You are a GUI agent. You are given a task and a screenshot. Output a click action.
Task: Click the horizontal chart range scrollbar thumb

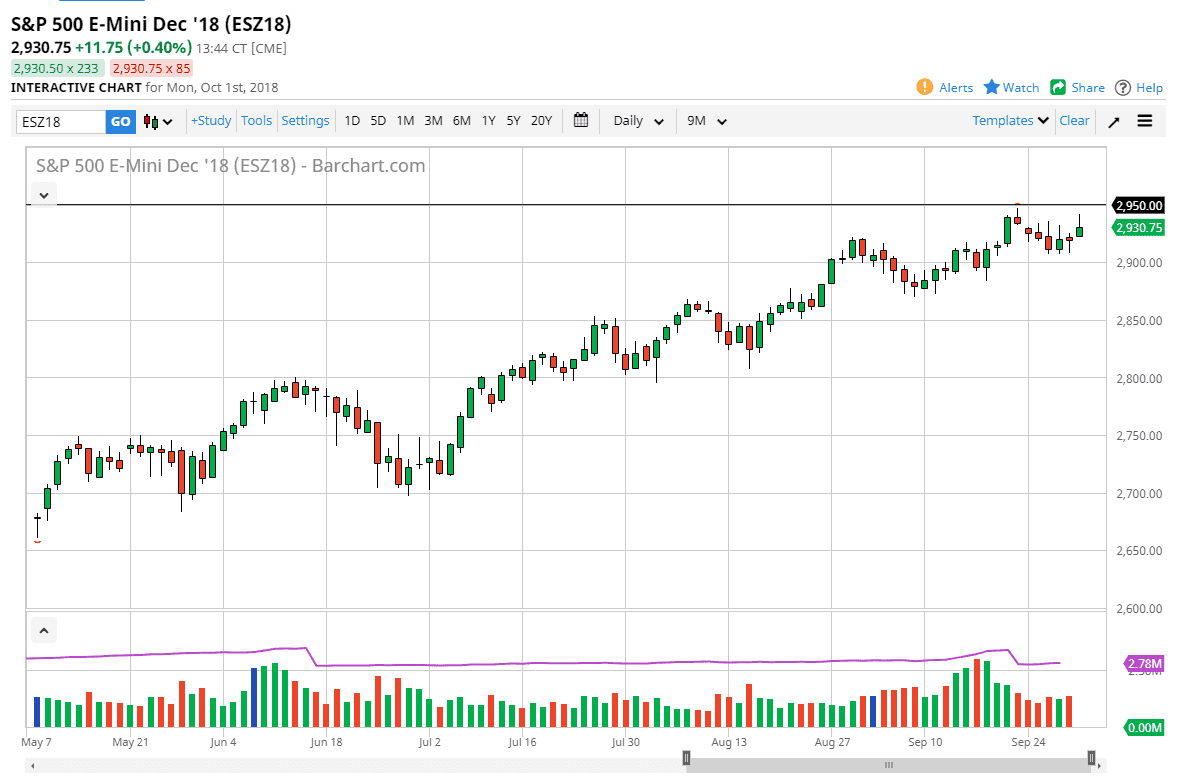coord(888,762)
